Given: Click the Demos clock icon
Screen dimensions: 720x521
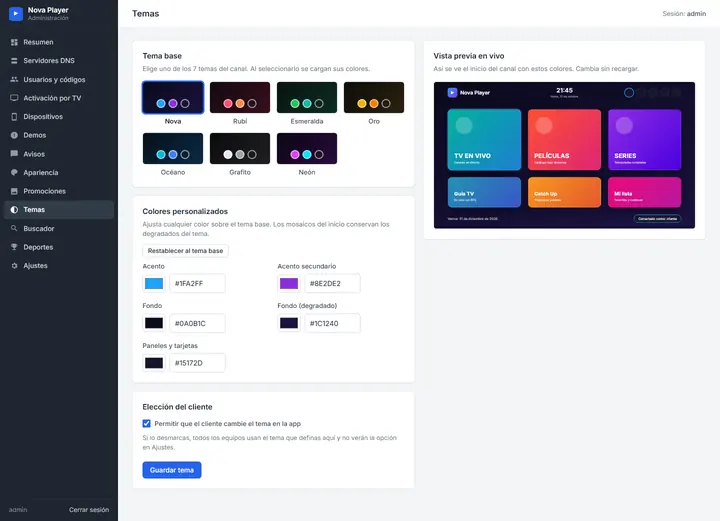Looking at the screenshot, I should [14, 135].
